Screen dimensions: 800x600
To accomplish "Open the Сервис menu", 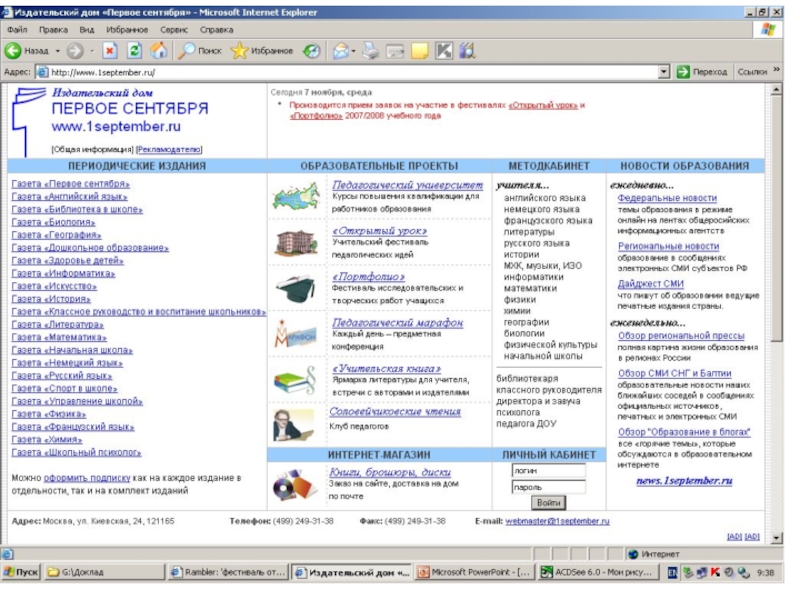I will [x=174, y=30].
